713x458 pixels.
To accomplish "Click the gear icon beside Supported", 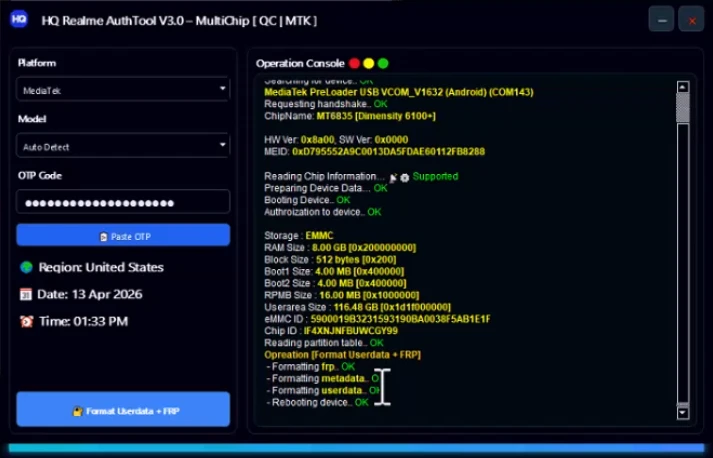I will tap(405, 178).
